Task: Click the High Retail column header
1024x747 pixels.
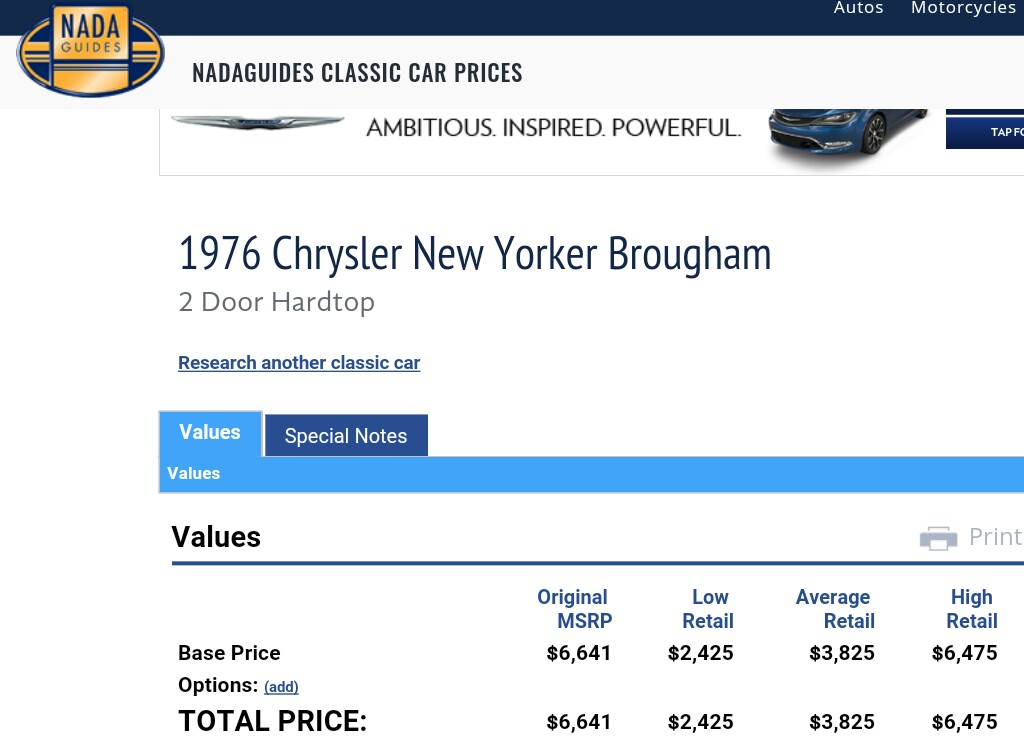Action: point(971,609)
